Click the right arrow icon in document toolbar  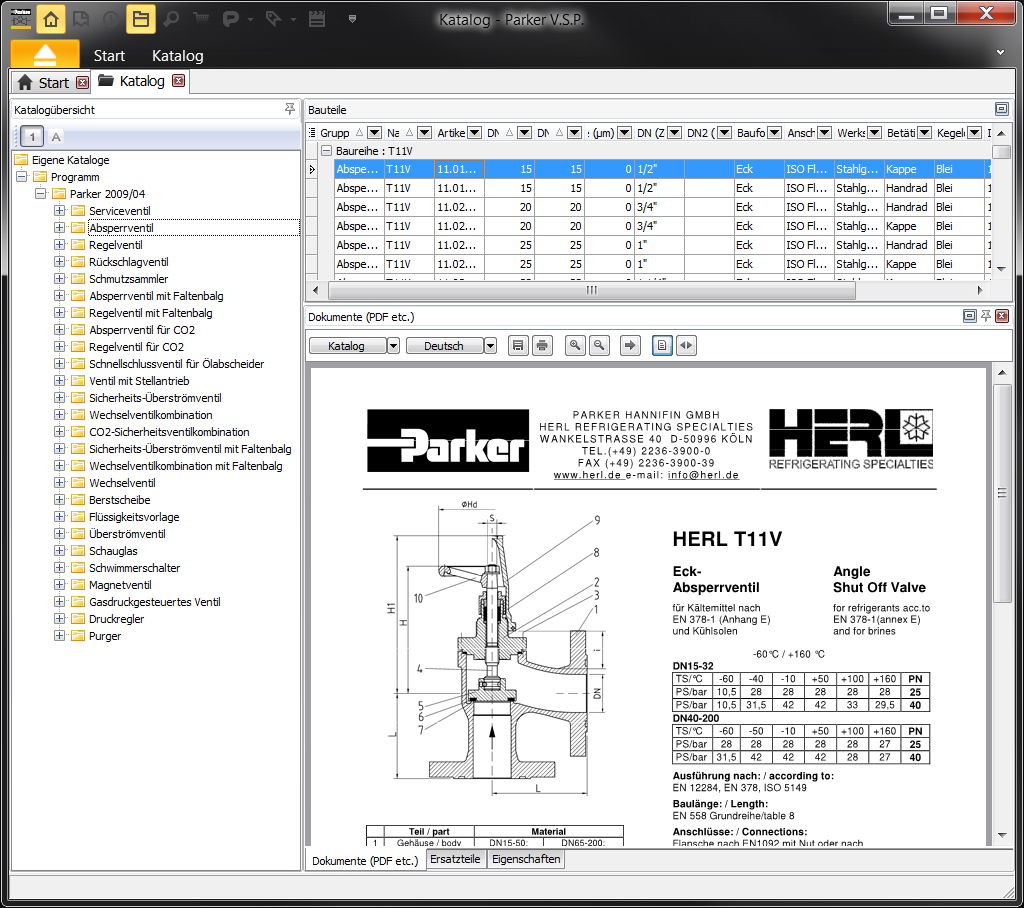(630, 346)
